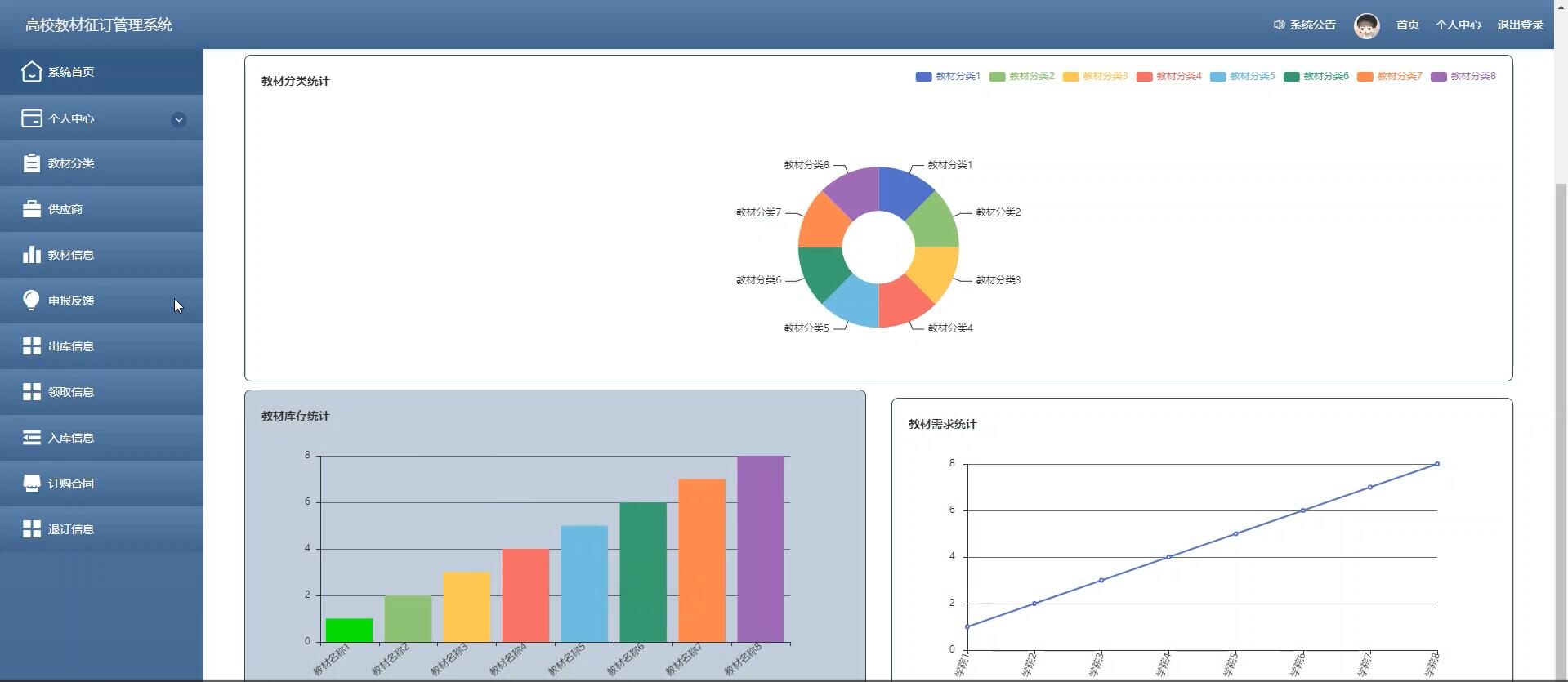Click the line chart point at value 8
The image size is (1568, 682).
point(1437,464)
